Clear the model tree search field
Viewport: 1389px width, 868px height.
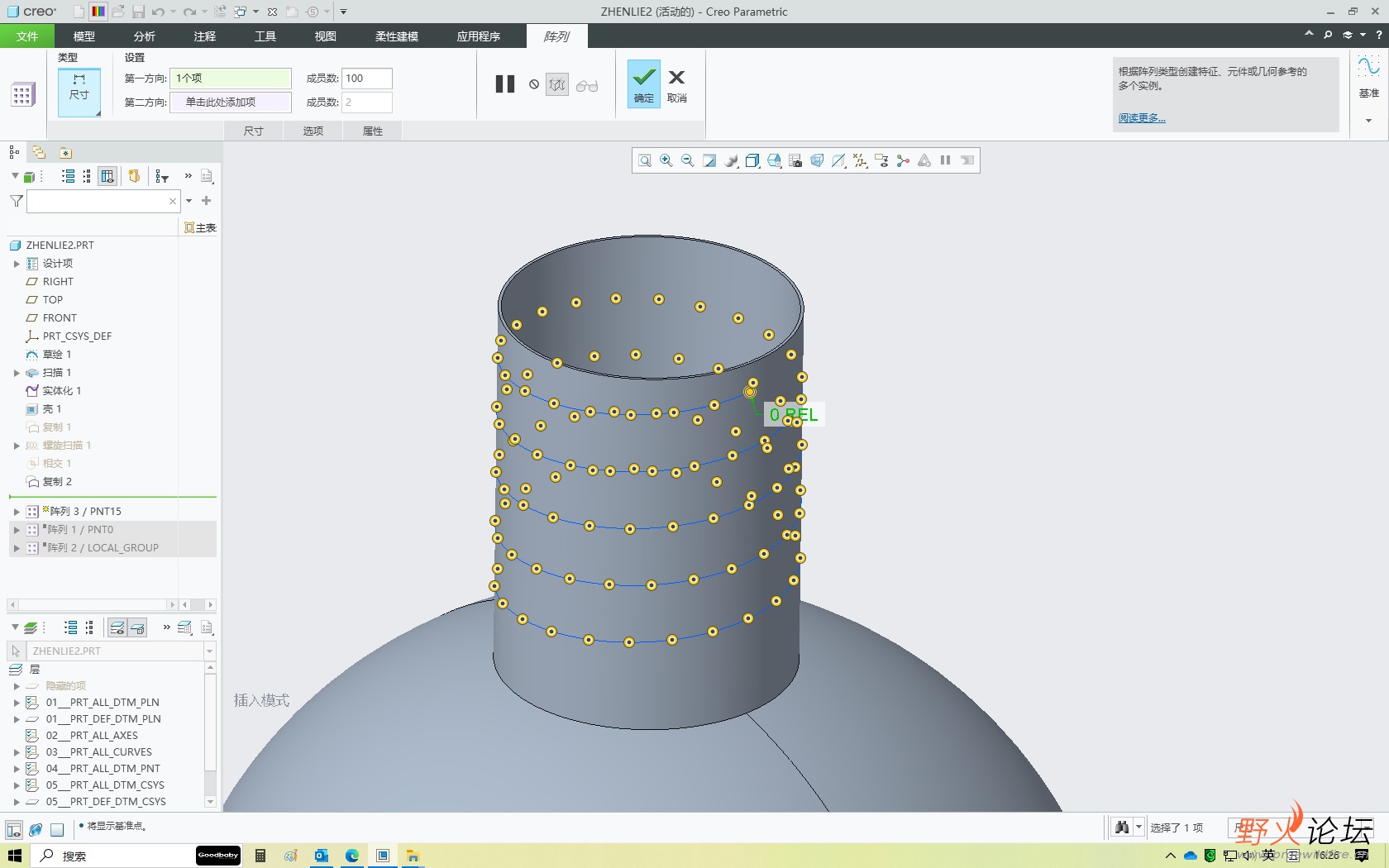click(172, 201)
